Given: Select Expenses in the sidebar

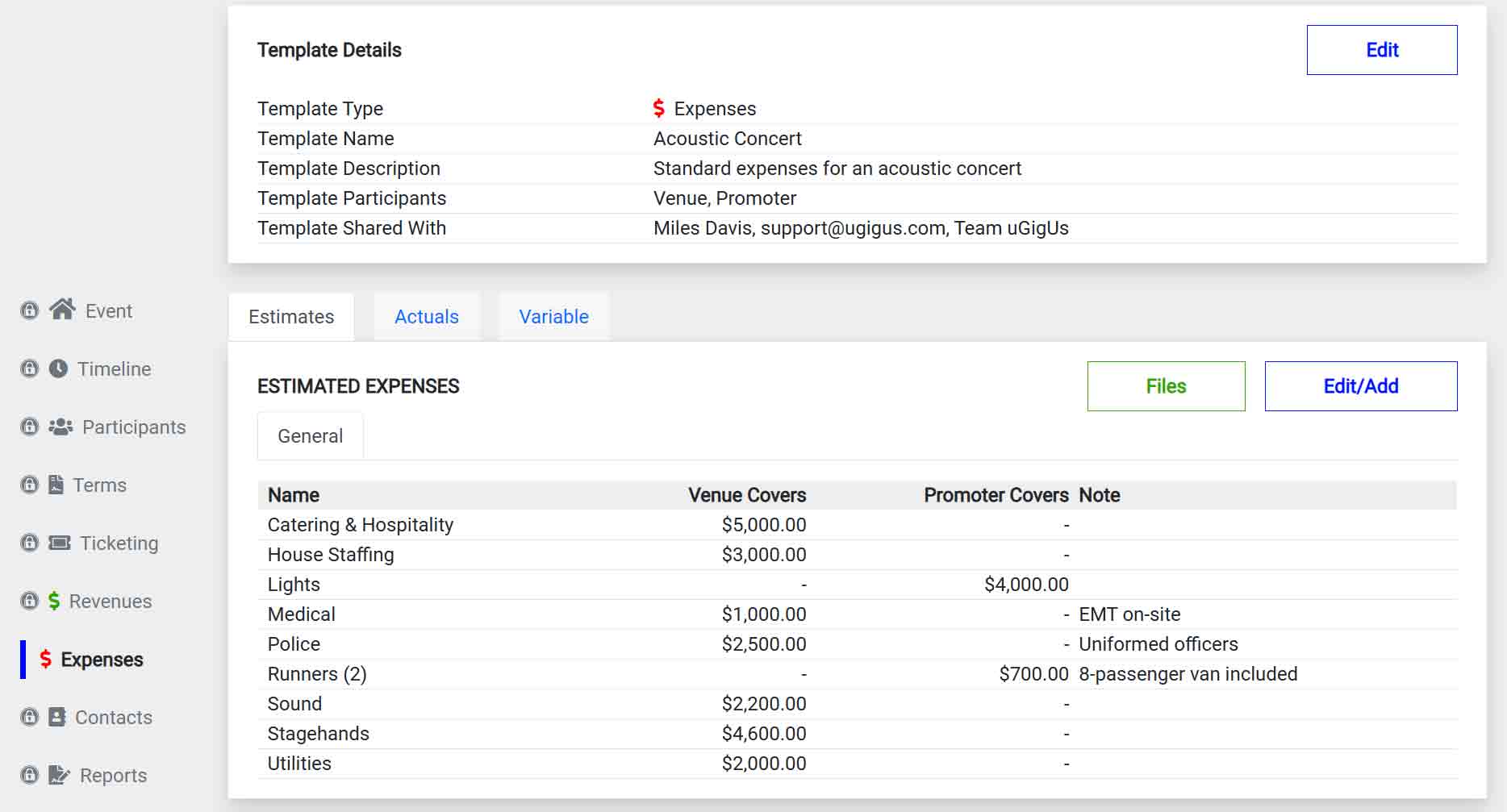Looking at the screenshot, I should pyautogui.click(x=102, y=659).
